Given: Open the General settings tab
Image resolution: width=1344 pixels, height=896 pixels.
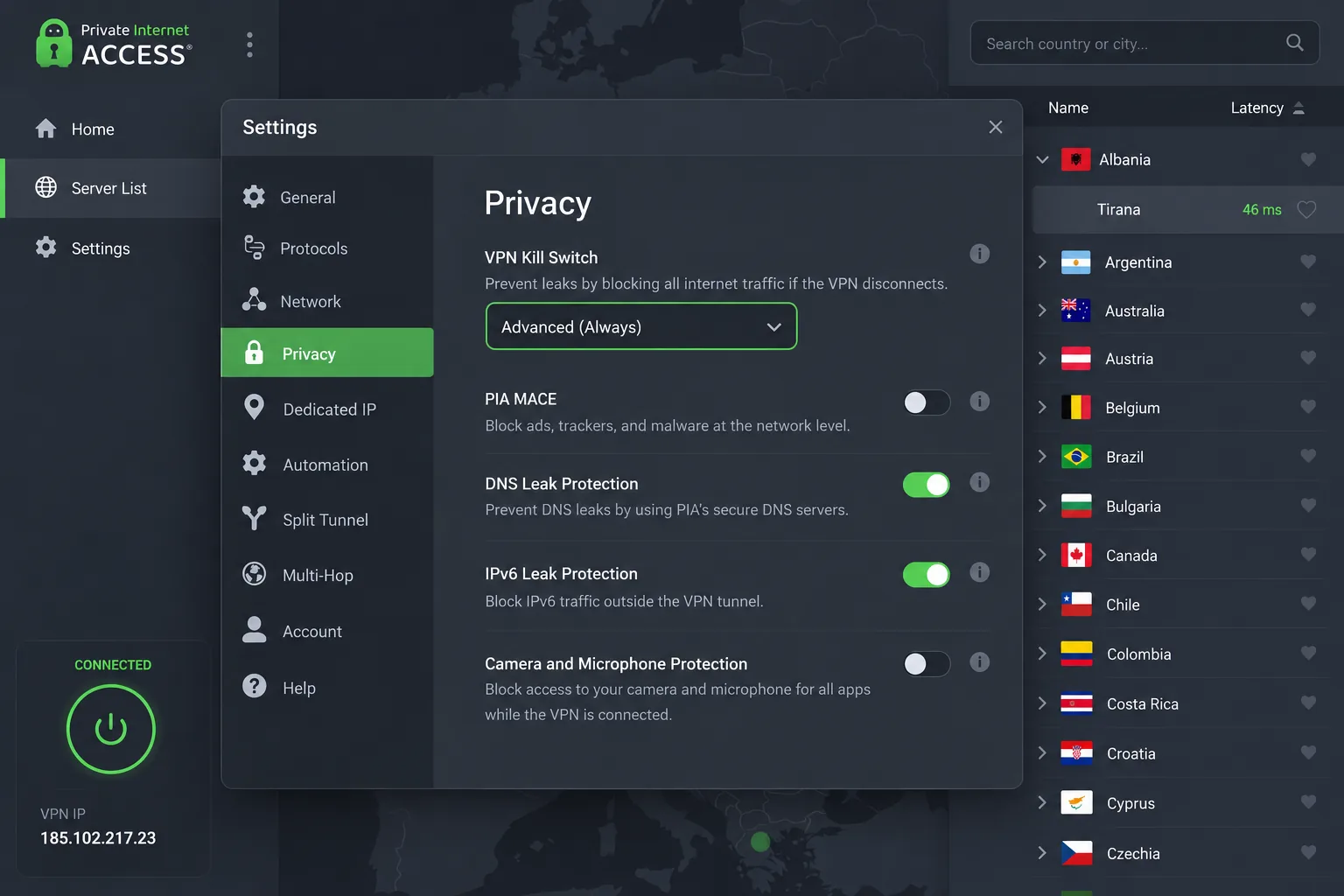Looking at the screenshot, I should coord(327,197).
